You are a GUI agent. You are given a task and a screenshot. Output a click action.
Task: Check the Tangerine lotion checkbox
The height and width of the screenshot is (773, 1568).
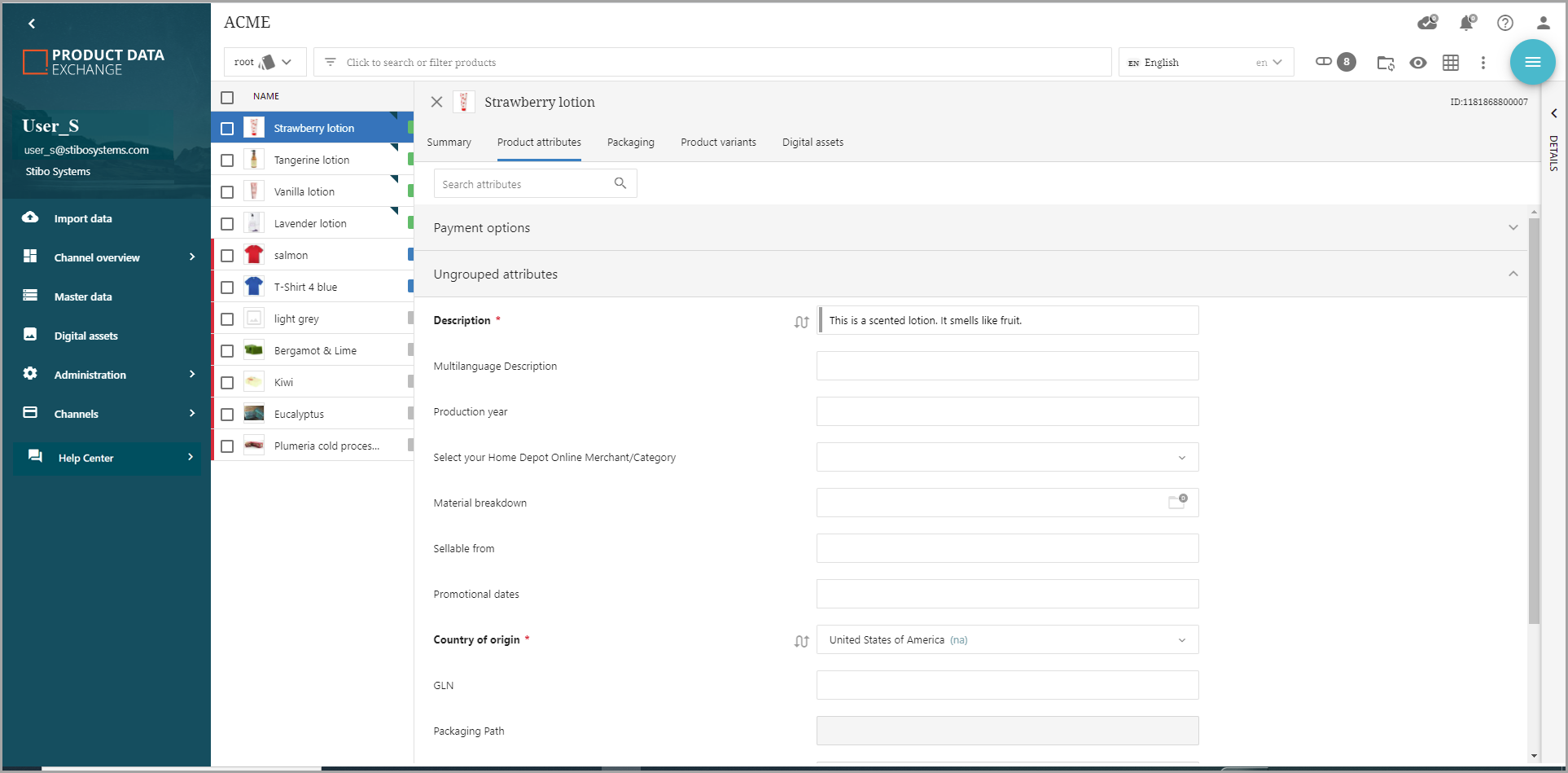pyautogui.click(x=227, y=160)
